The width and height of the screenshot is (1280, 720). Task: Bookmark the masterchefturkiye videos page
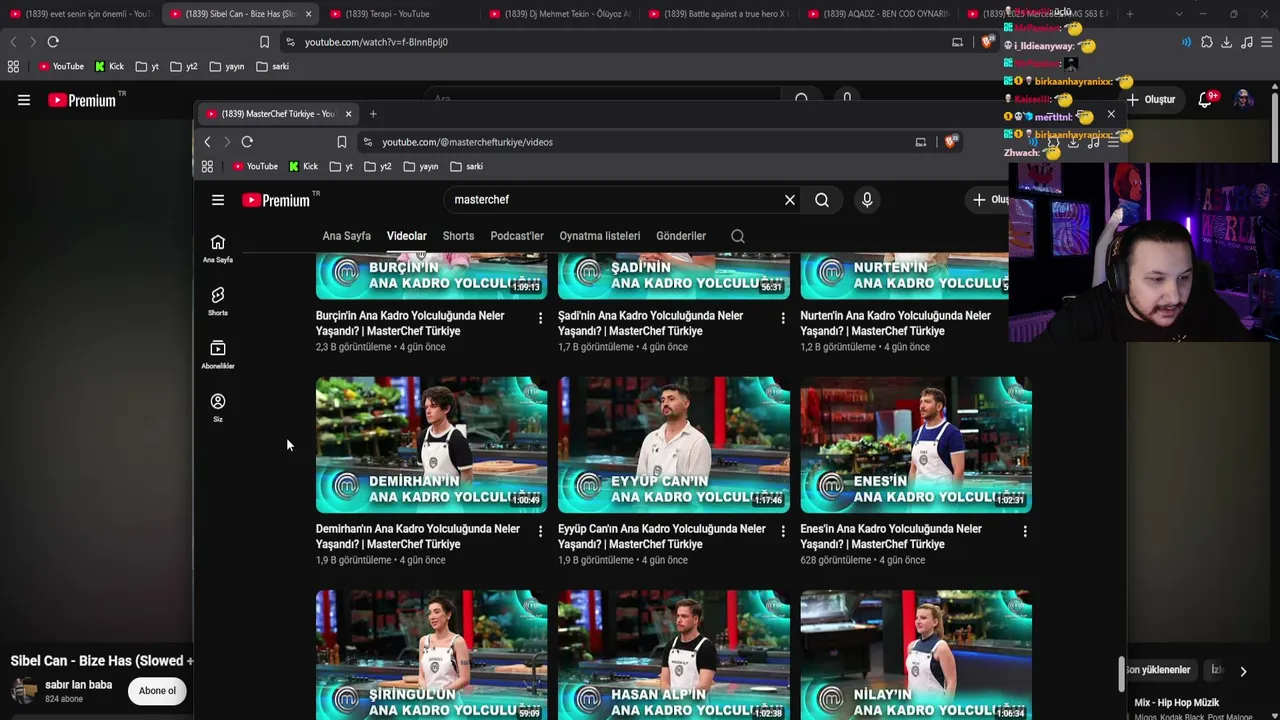[x=342, y=142]
